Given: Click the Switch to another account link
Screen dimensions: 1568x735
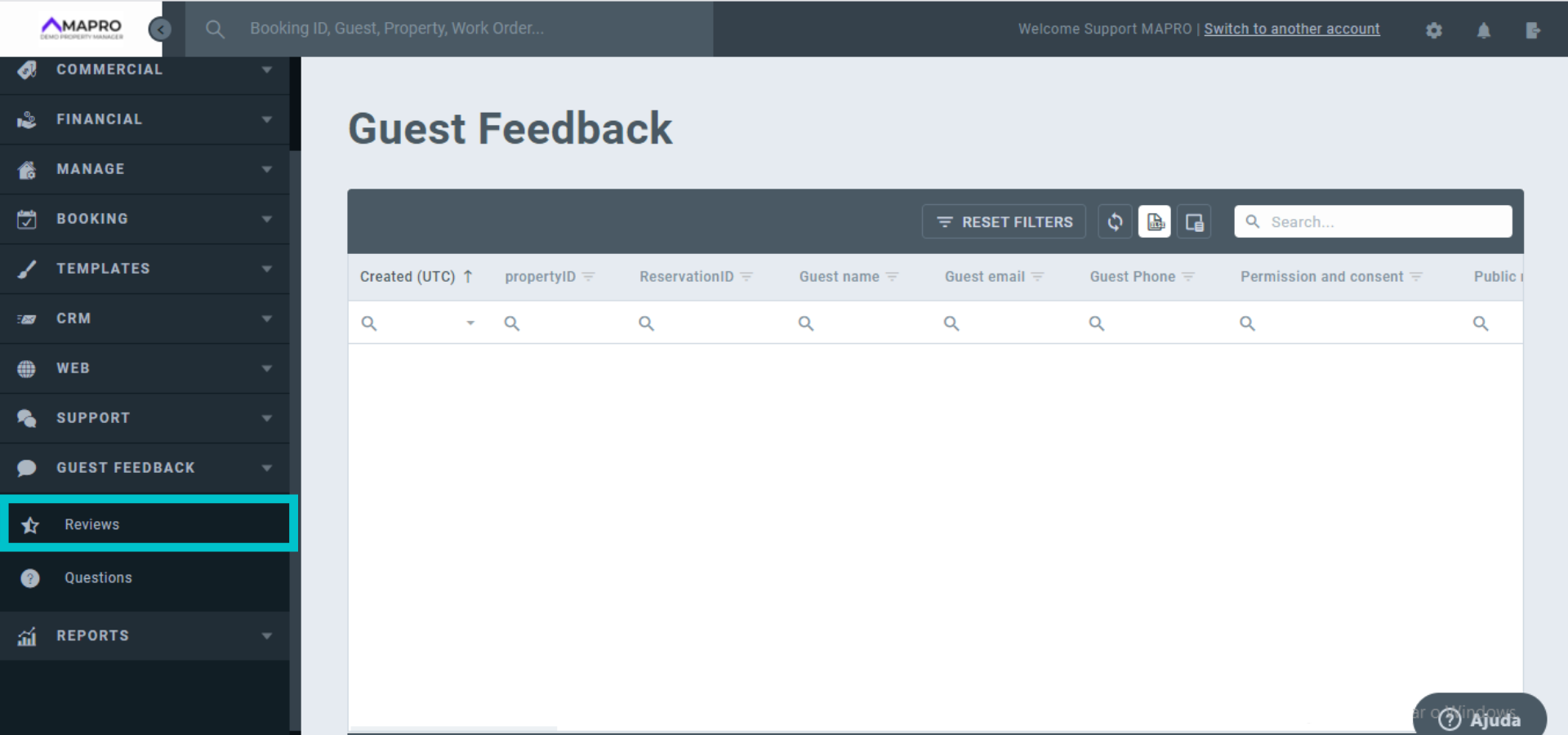Looking at the screenshot, I should (x=1291, y=29).
